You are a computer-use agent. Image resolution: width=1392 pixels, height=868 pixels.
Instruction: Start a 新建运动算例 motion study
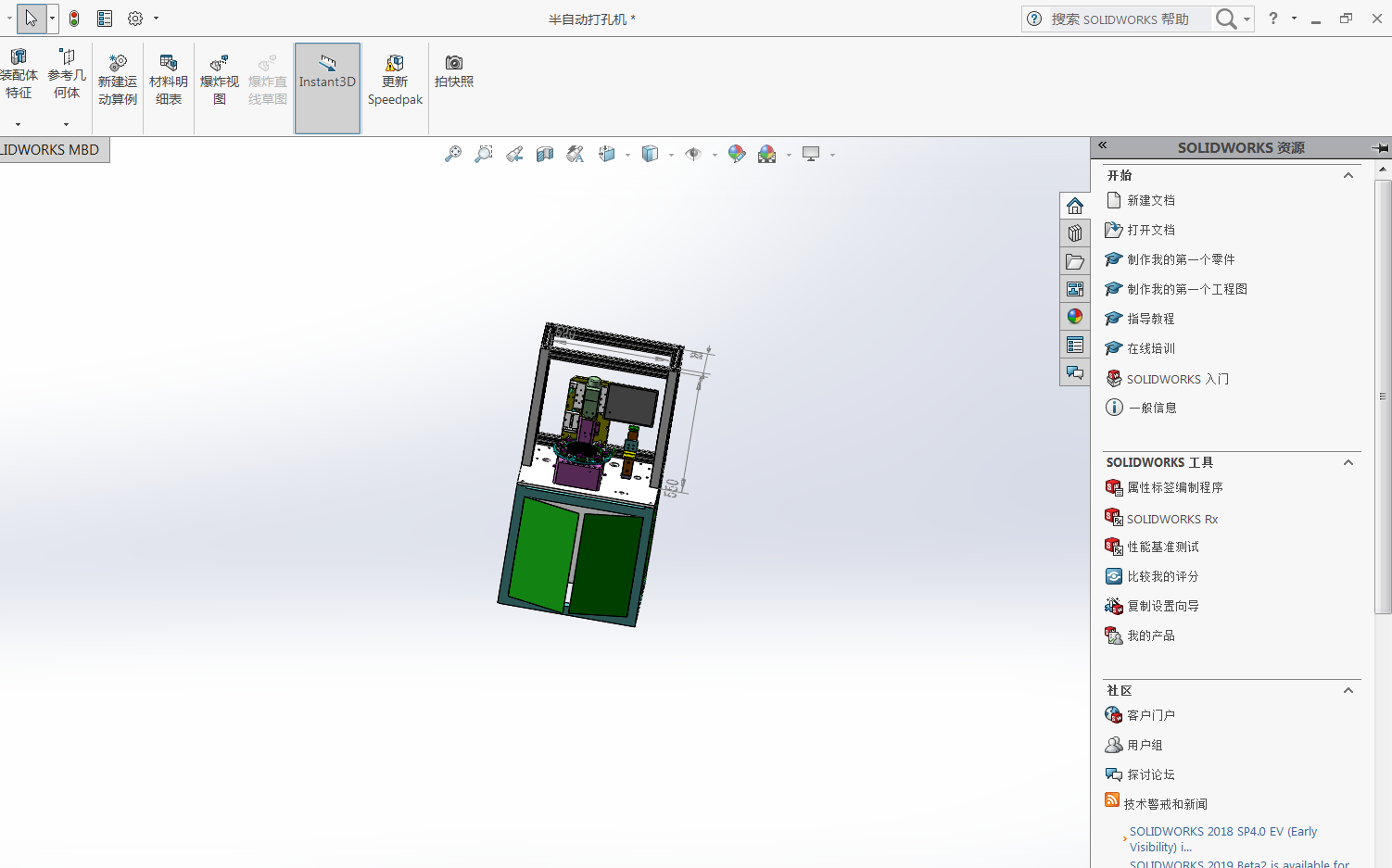(118, 81)
